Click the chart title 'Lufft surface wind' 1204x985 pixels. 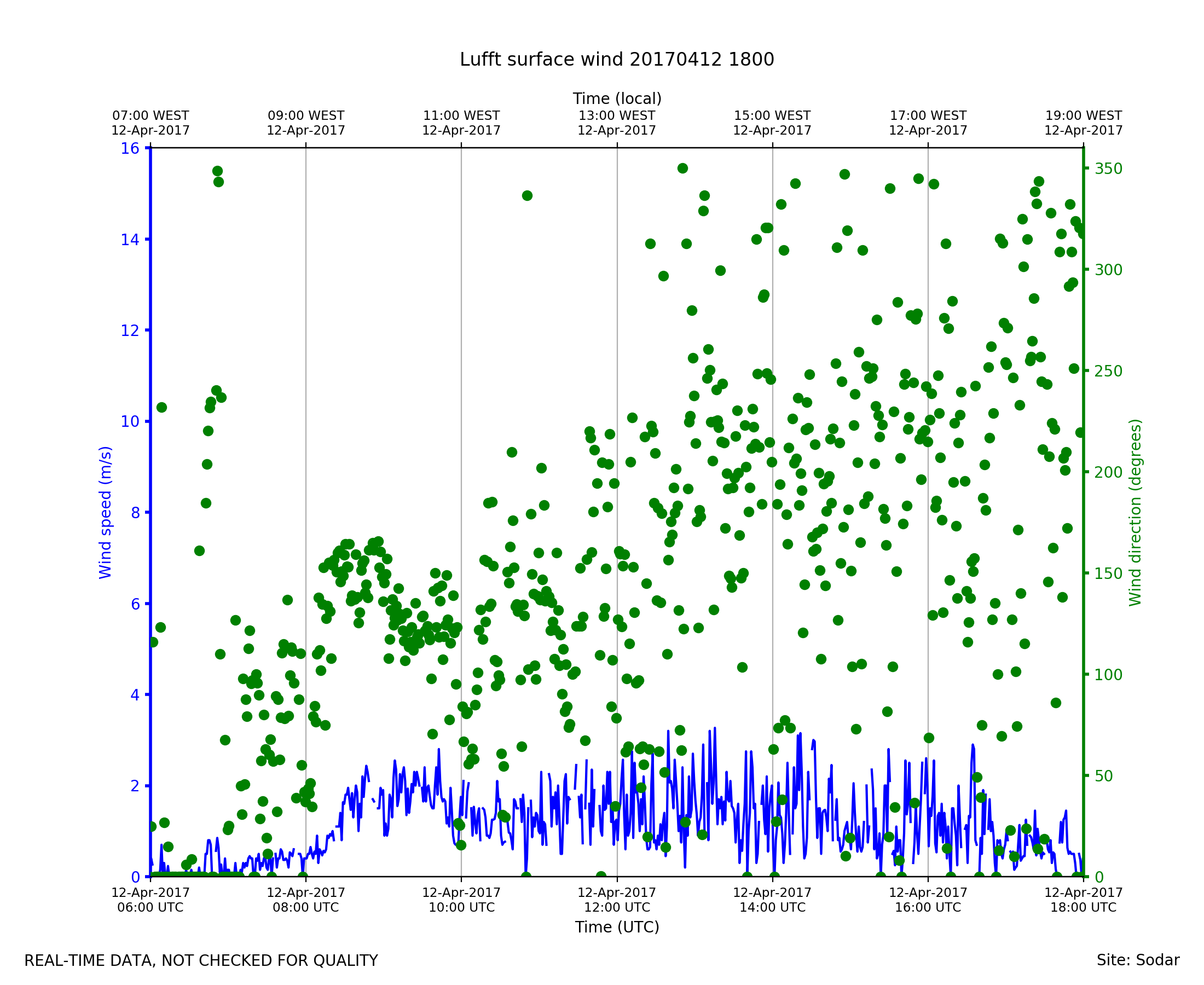[x=617, y=60]
